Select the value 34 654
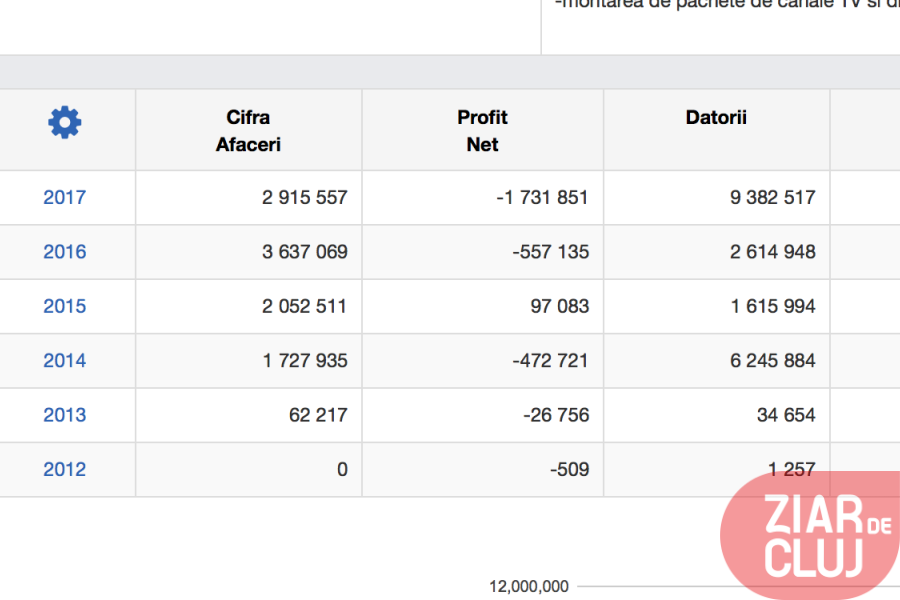 (x=786, y=415)
